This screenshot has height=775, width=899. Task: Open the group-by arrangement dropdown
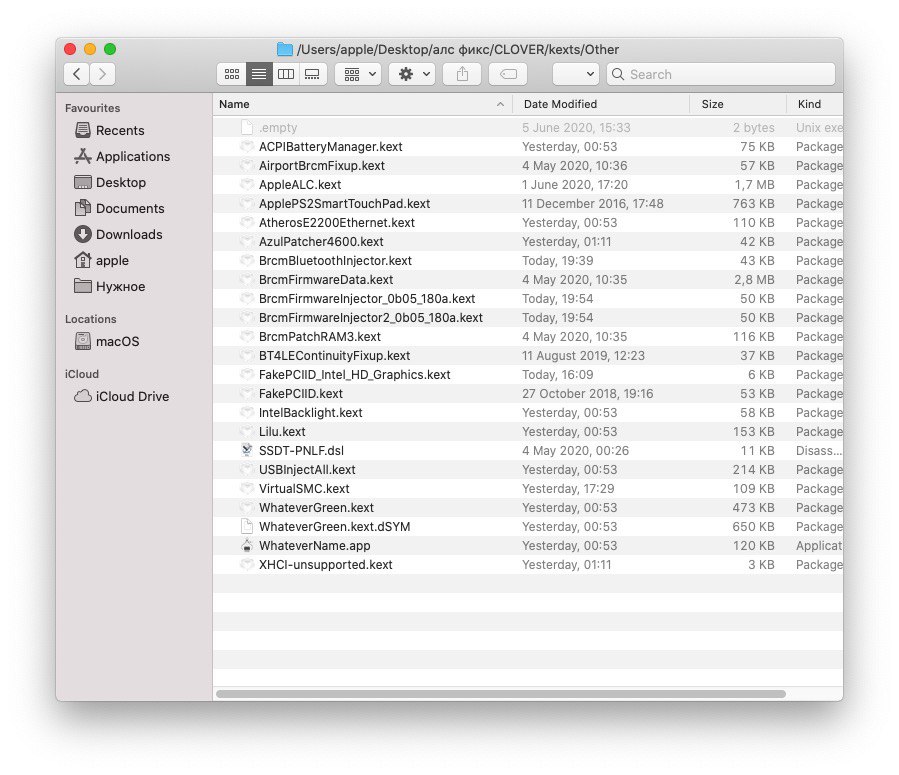(358, 74)
